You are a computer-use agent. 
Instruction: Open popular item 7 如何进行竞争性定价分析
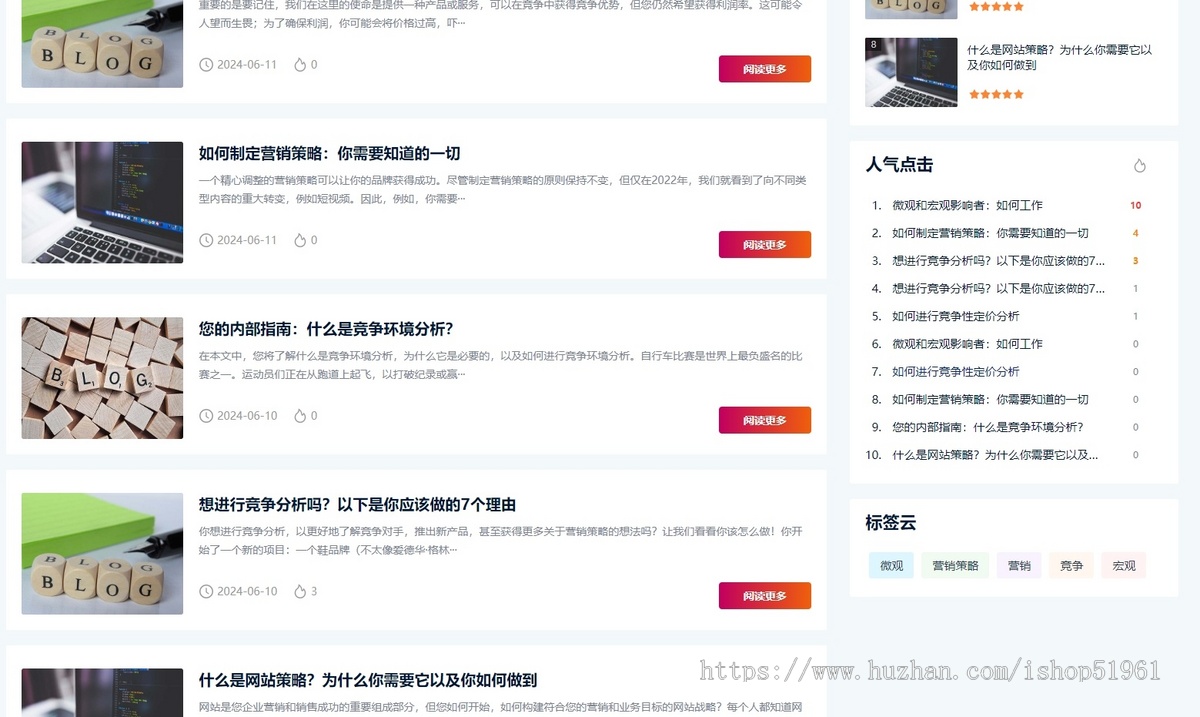pos(956,372)
